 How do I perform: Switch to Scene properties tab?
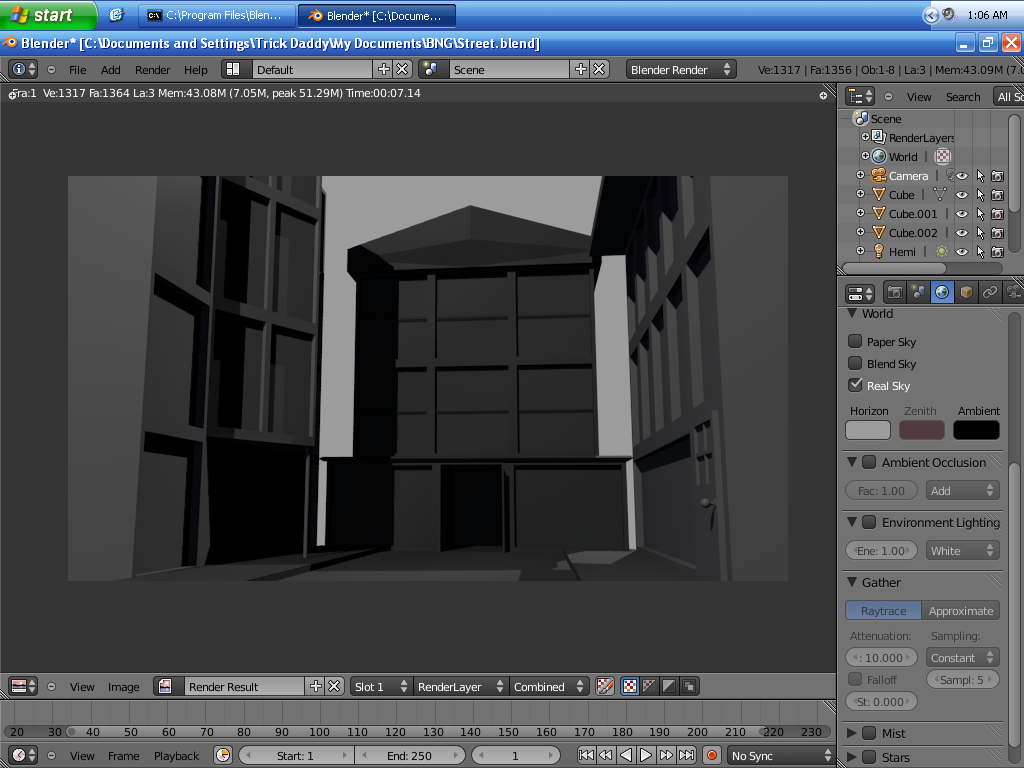coord(919,292)
